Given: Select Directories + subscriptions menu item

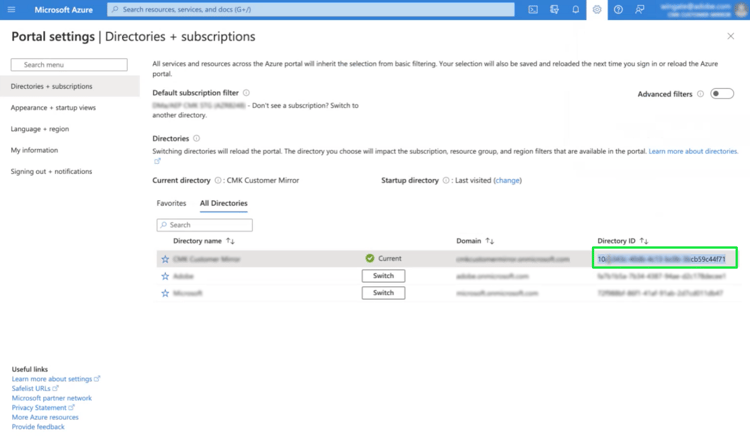Looking at the screenshot, I should [x=70, y=87].
